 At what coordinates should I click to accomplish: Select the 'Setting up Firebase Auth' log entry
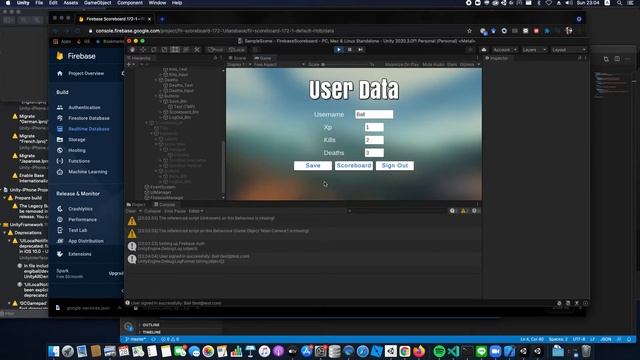click(304, 246)
